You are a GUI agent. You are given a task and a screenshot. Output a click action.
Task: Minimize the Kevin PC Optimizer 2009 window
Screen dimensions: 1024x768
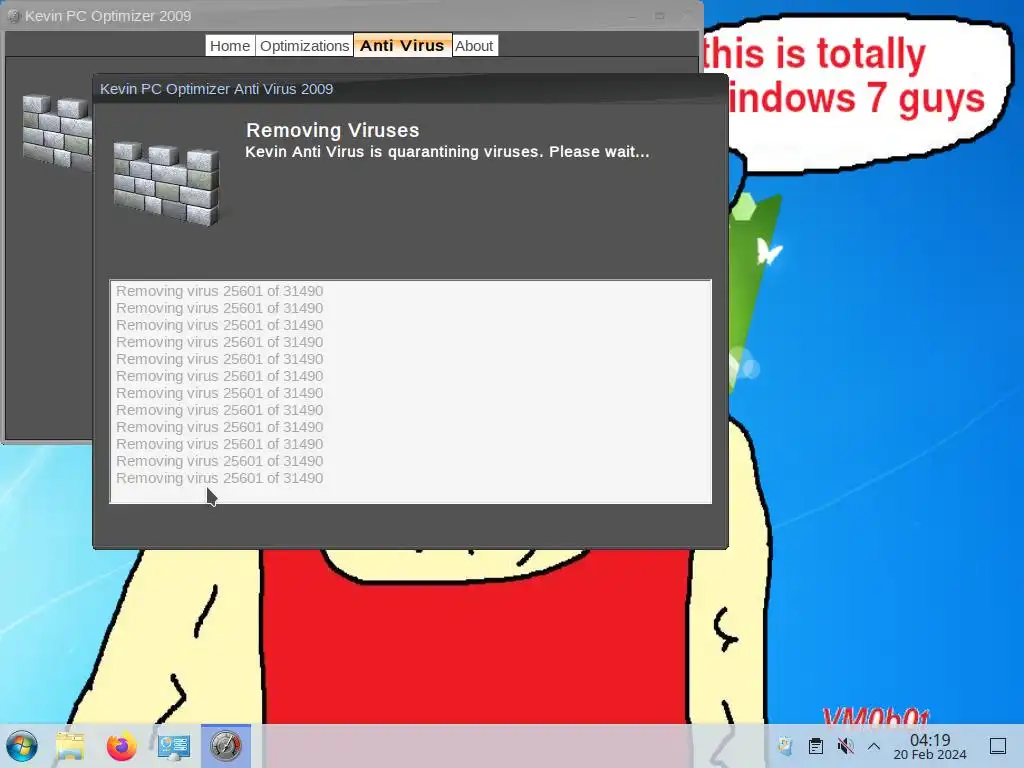pyautogui.click(x=632, y=16)
